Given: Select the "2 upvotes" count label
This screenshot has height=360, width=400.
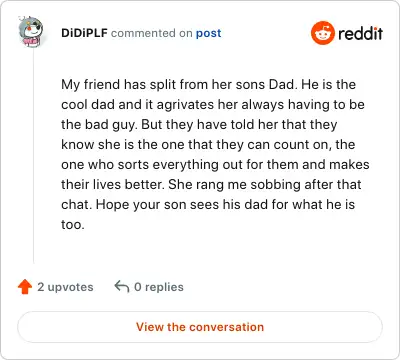Looking at the screenshot, I should click(x=65, y=287).
